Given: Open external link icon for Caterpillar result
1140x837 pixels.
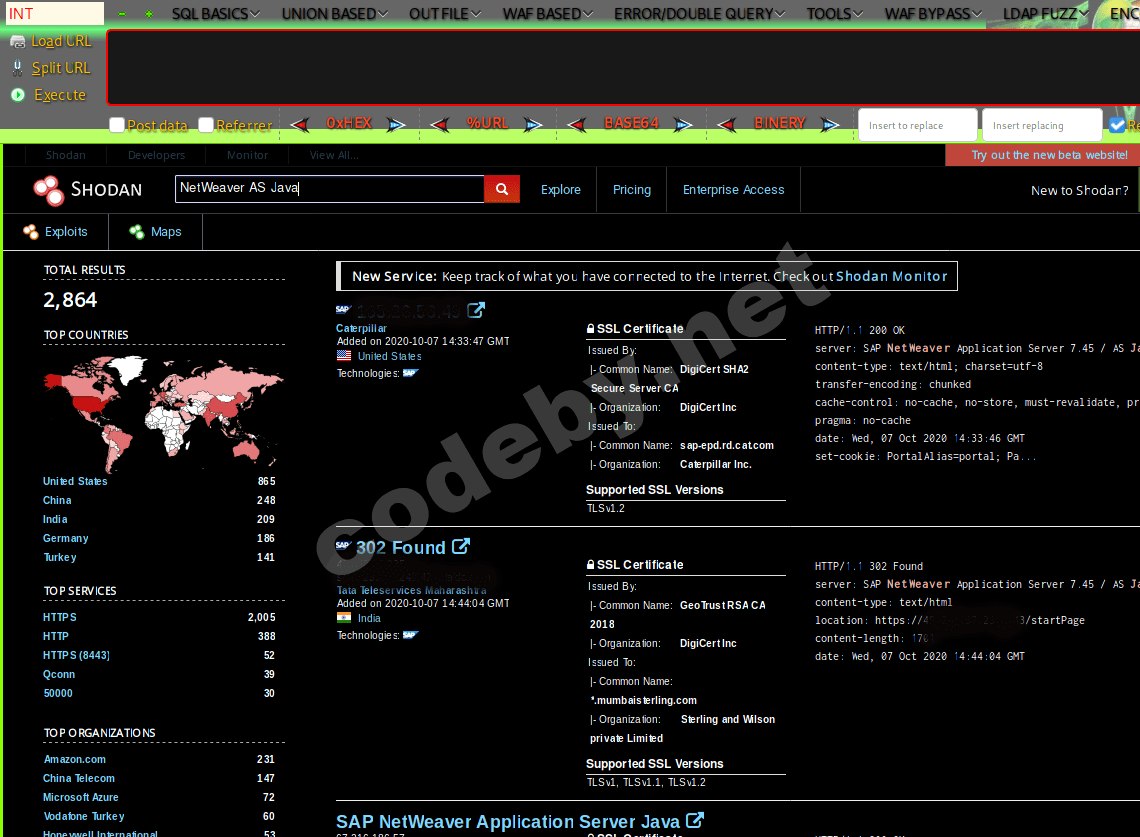Looking at the screenshot, I should click(x=475, y=311).
